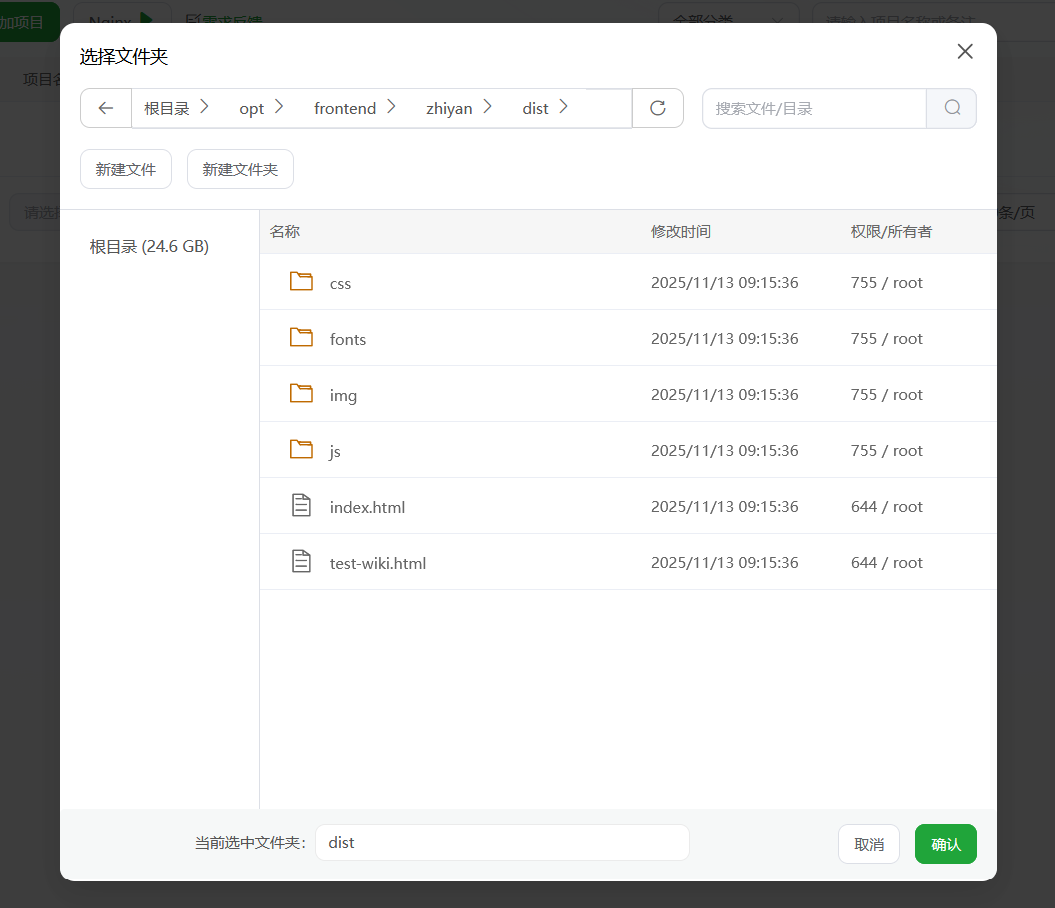
Task: Focus the 搜索文件/目录 search field
Action: (x=814, y=108)
